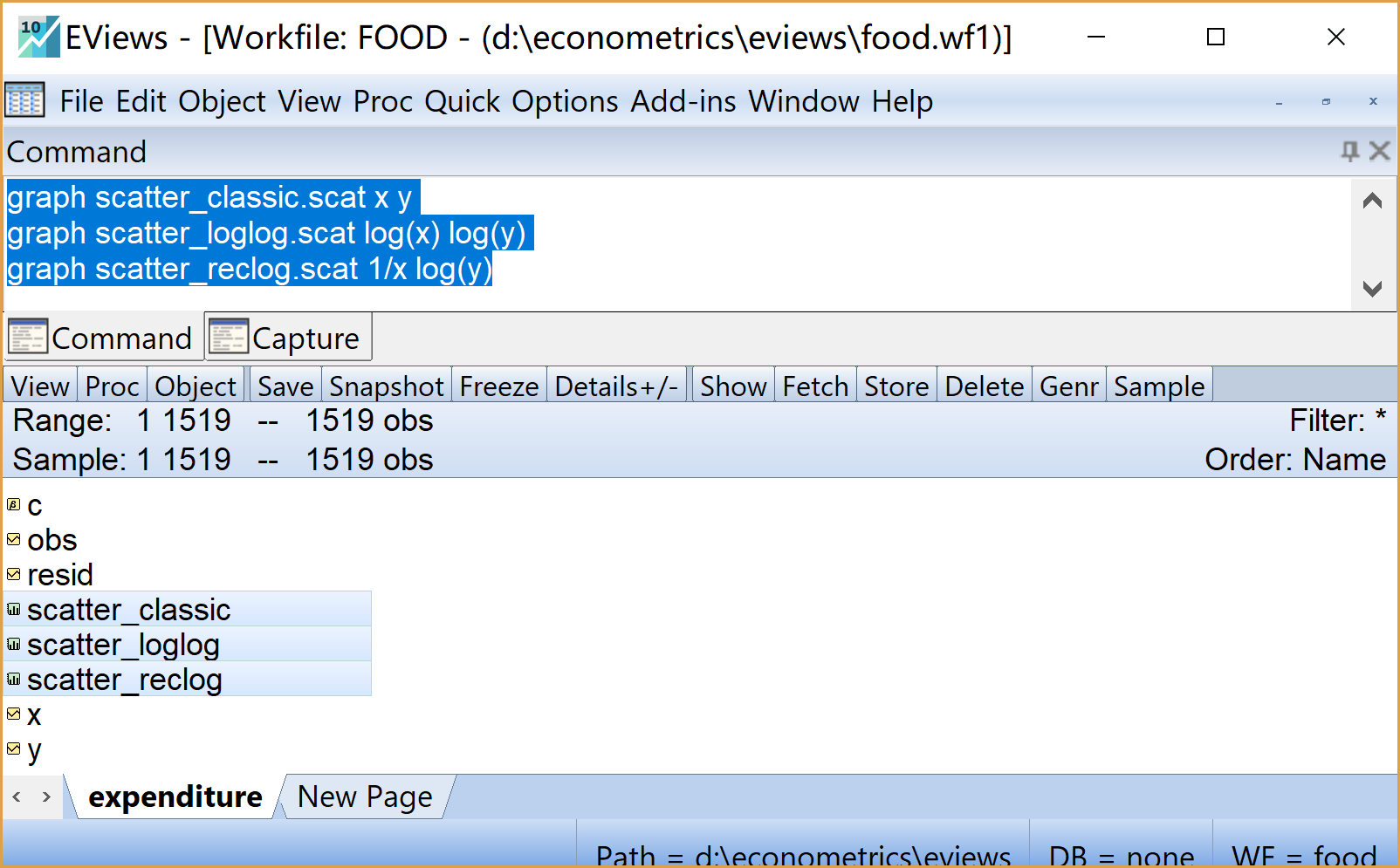Click the scatter_classic graph icon
The width and height of the screenshot is (1400, 868).
click(13, 610)
